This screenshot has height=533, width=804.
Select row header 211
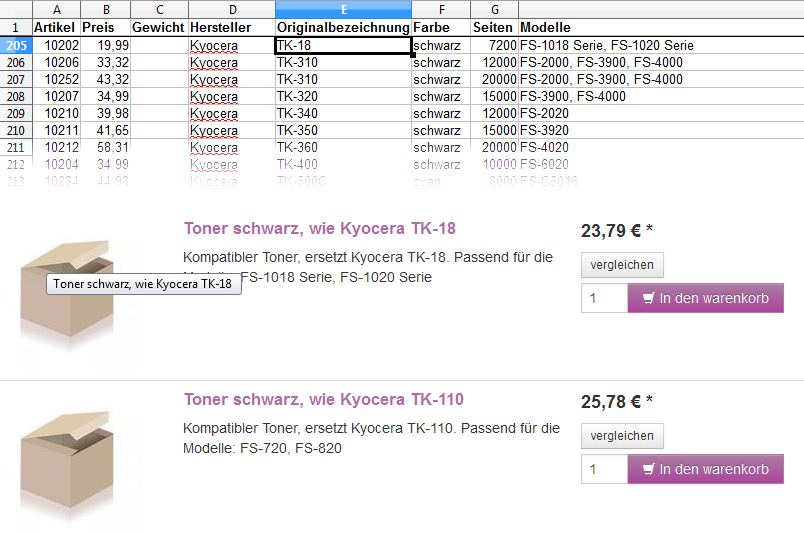point(16,147)
